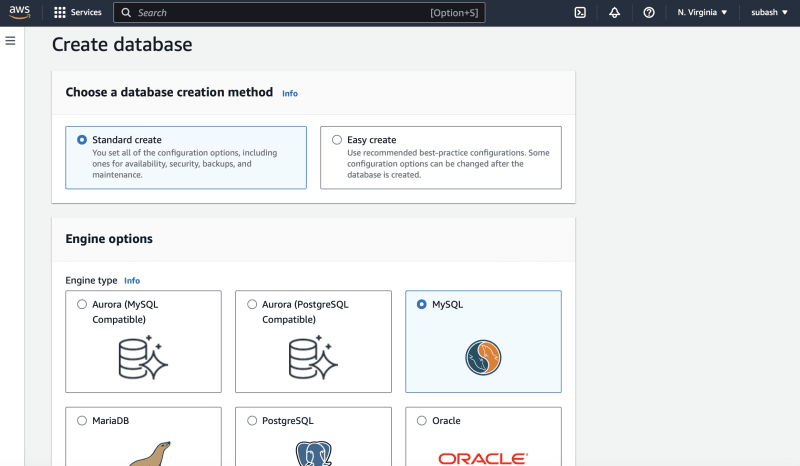Choose Aurora (MySQL Compatible) engine radio
Image resolution: width=800 pixels, height=466 pixels.
(x=82, y=304)
